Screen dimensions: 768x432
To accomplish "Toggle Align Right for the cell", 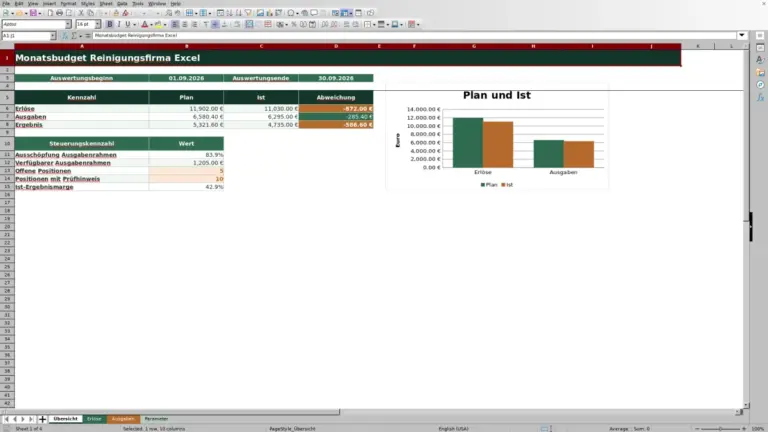I will point(194,24).
